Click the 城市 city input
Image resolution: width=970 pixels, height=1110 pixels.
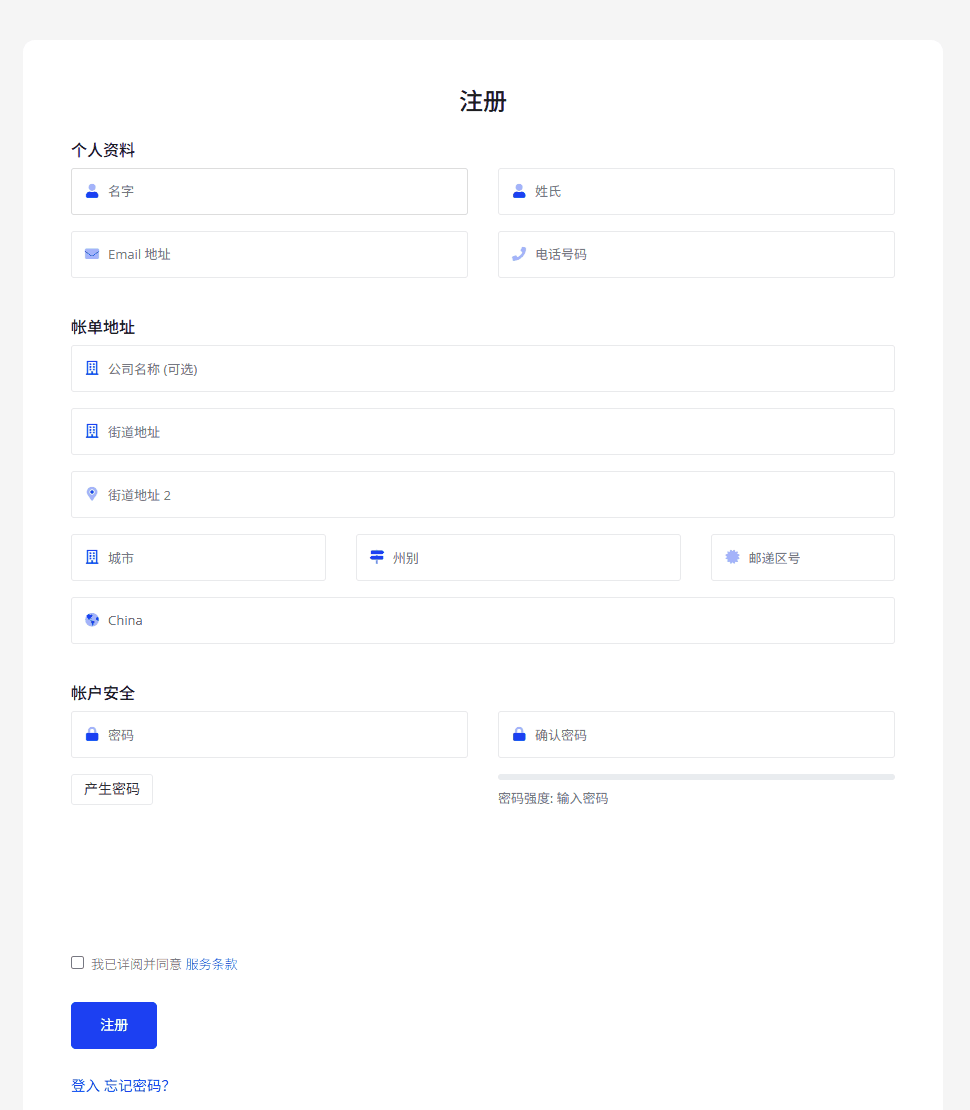click(198, 557)
